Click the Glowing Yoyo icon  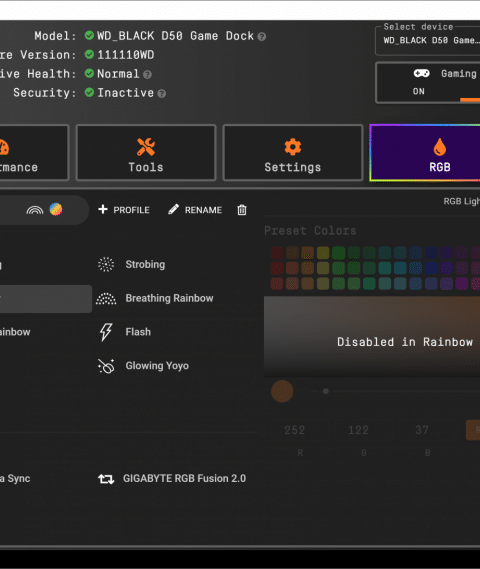click(x=106, y=366)
